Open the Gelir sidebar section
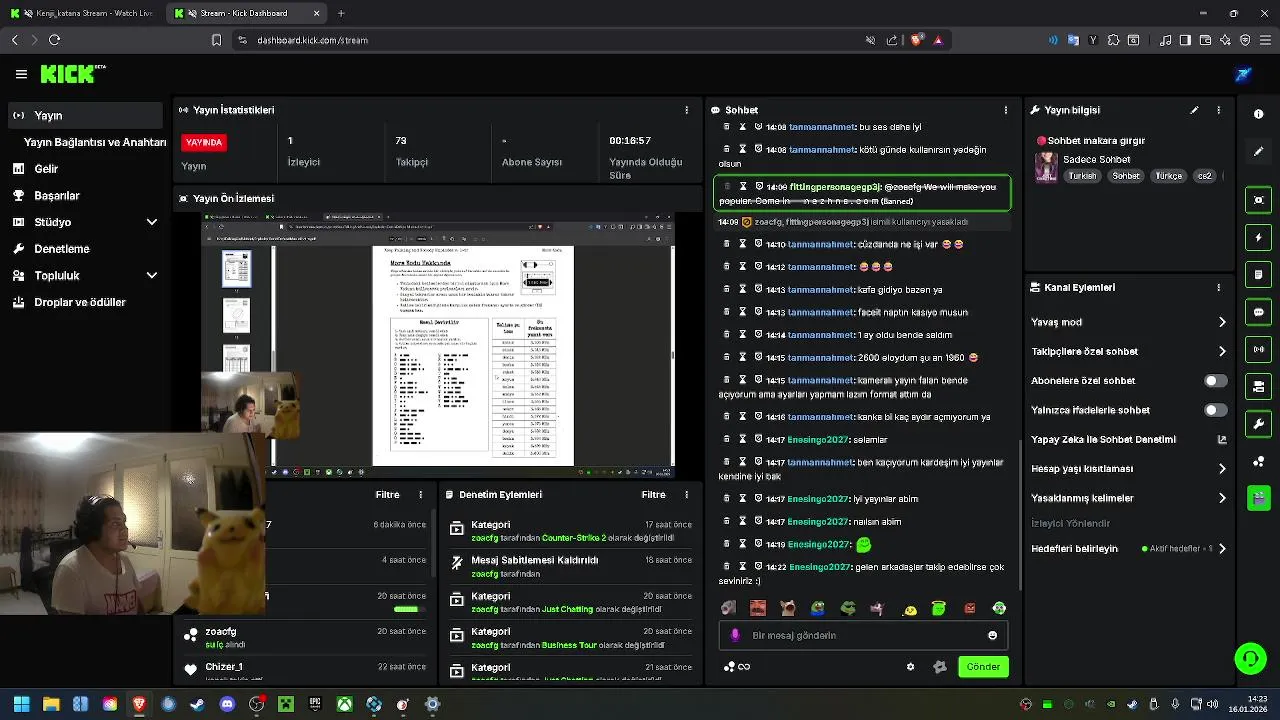The height and width of the screenshot is (720, 1280). click(86, 169)
